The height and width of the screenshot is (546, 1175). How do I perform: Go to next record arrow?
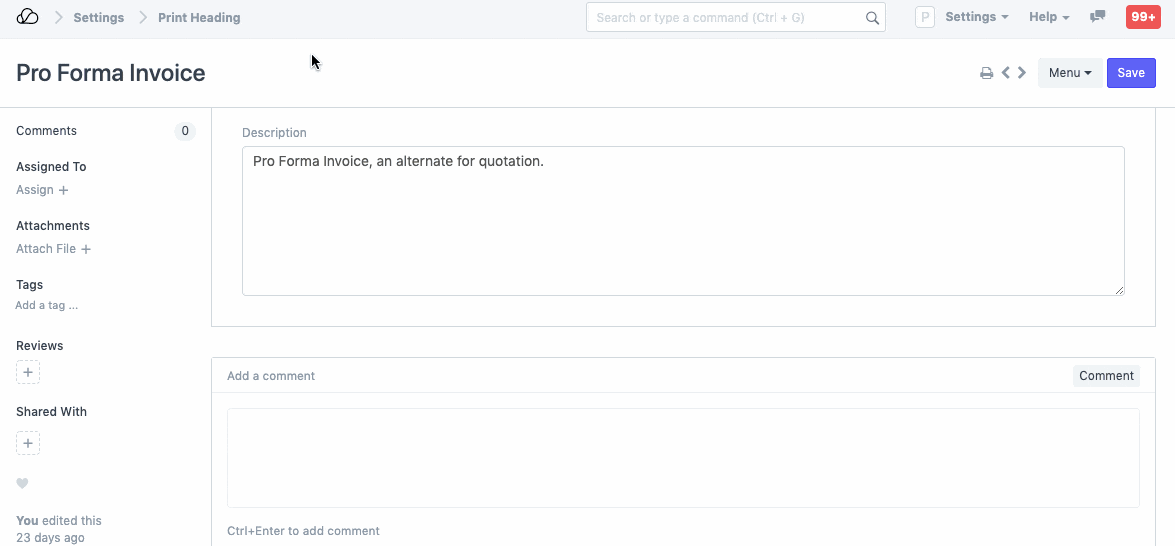pyautogui.click(x=1022, y=73)
